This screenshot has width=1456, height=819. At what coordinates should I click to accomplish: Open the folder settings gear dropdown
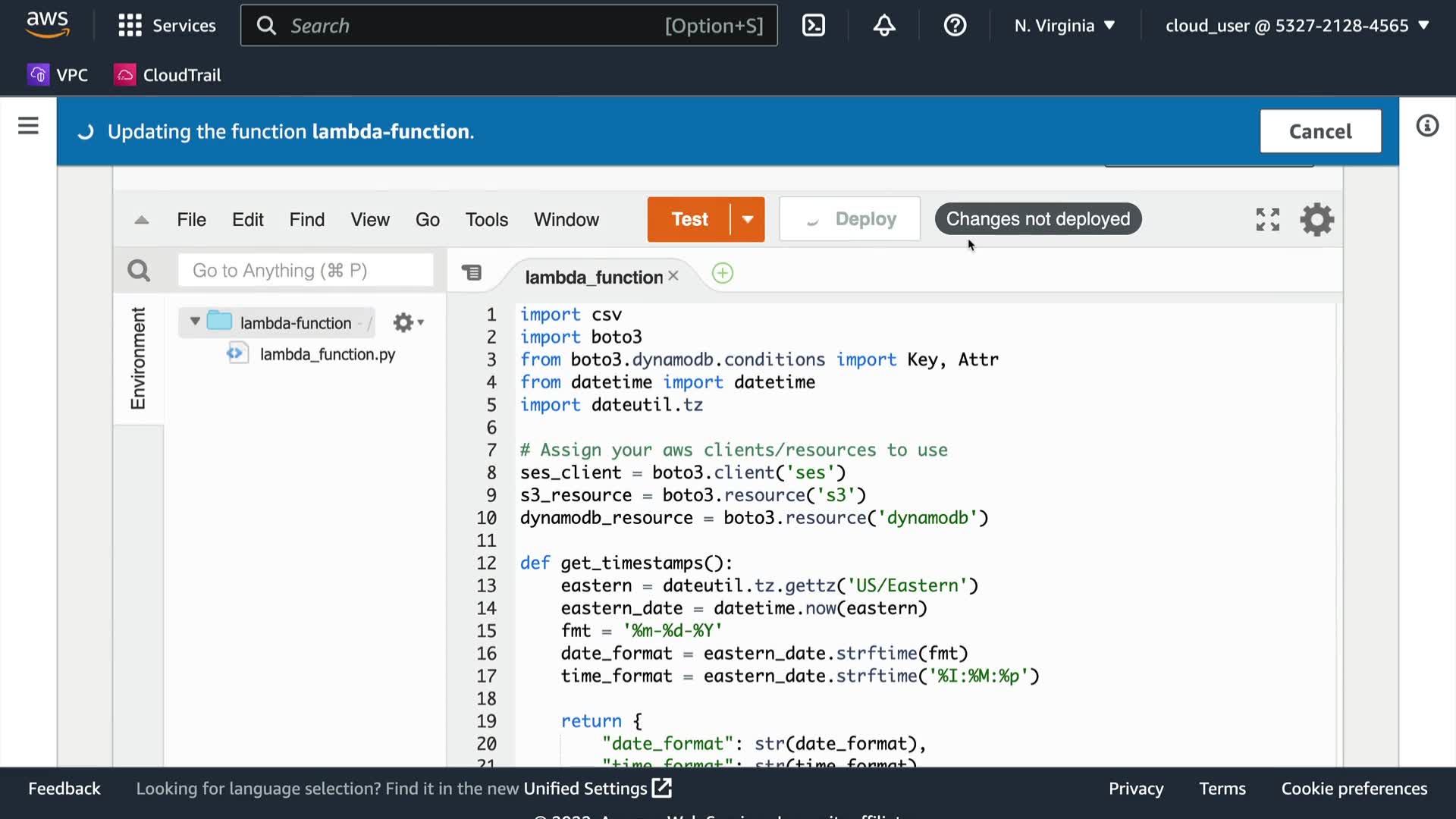408,323
